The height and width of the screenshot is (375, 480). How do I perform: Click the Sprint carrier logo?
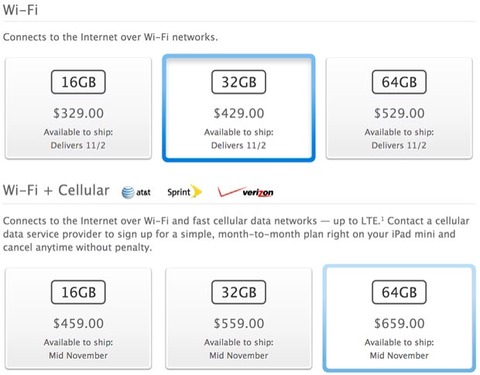(x=185, y=192)
